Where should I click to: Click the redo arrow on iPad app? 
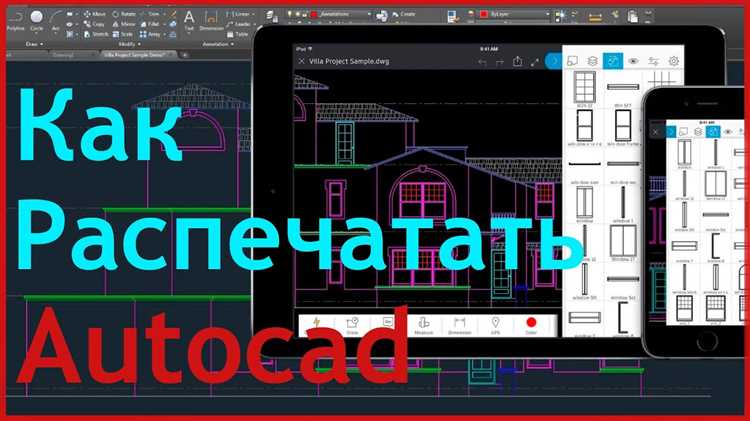pyautogui.click(x=500, y=62)
